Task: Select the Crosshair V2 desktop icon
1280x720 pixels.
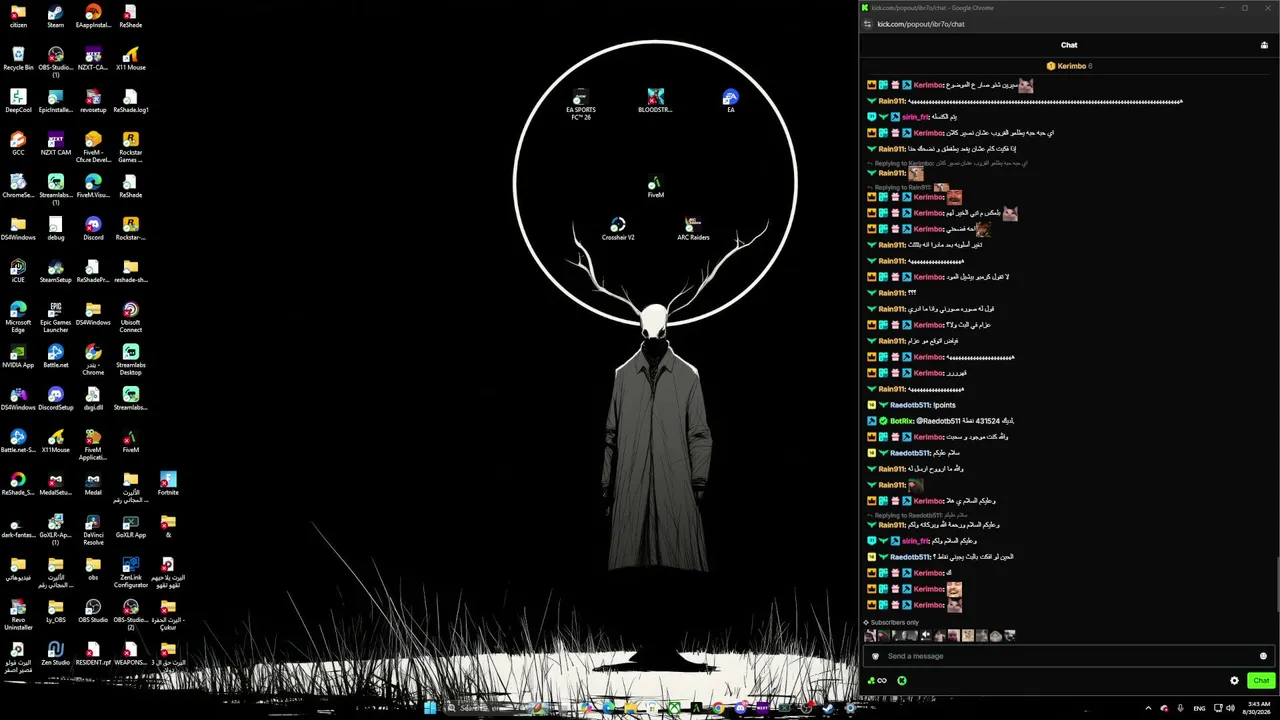Action: coord(618,228)
